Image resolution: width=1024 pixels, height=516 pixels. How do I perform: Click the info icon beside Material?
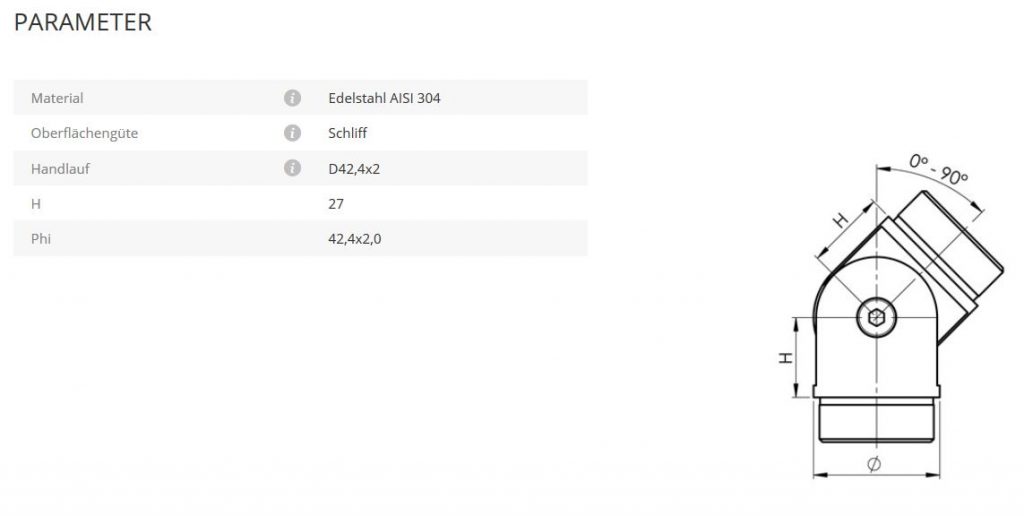click(292, 98)
